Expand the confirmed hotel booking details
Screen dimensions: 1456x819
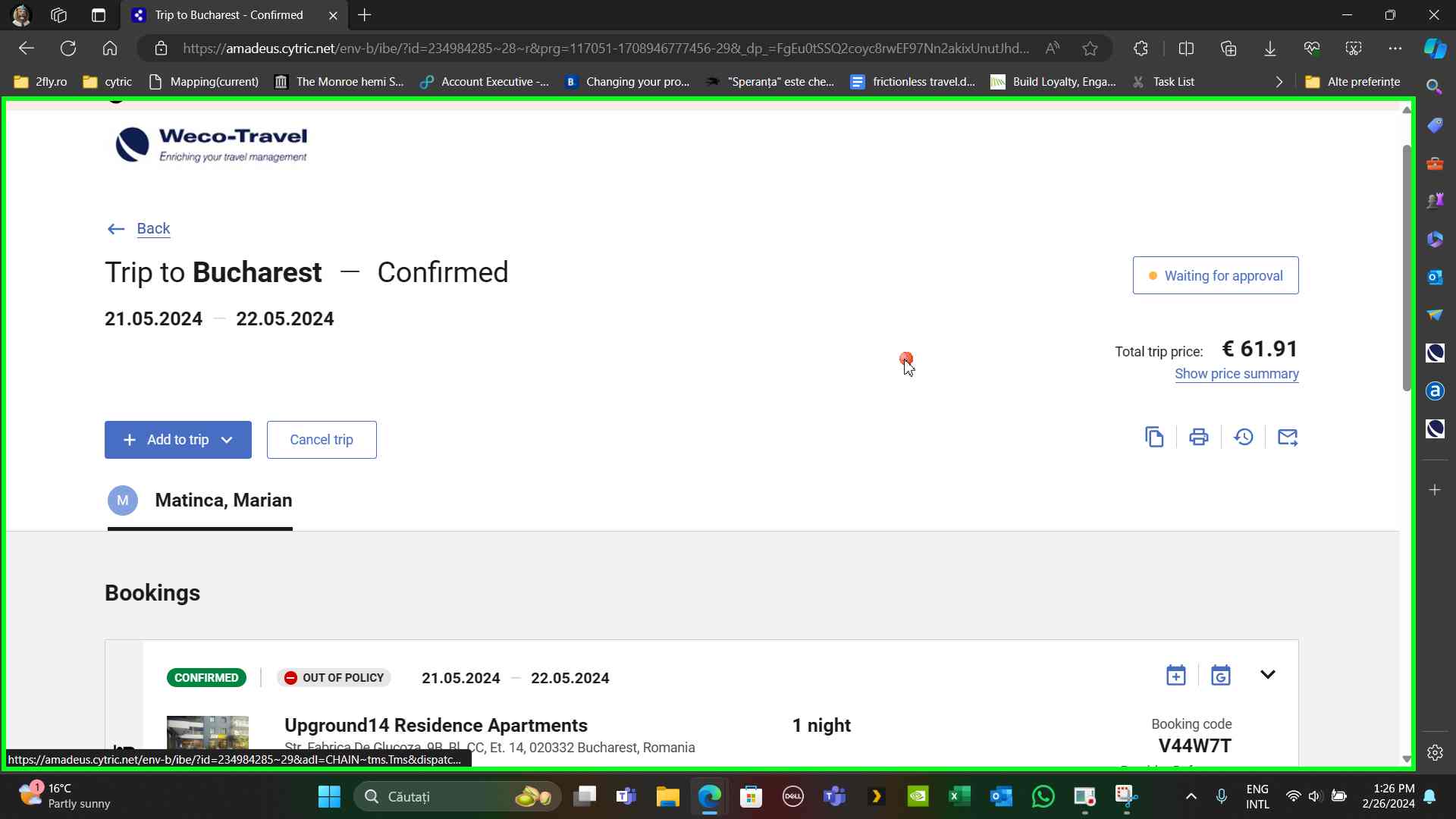click(1268, 675)
